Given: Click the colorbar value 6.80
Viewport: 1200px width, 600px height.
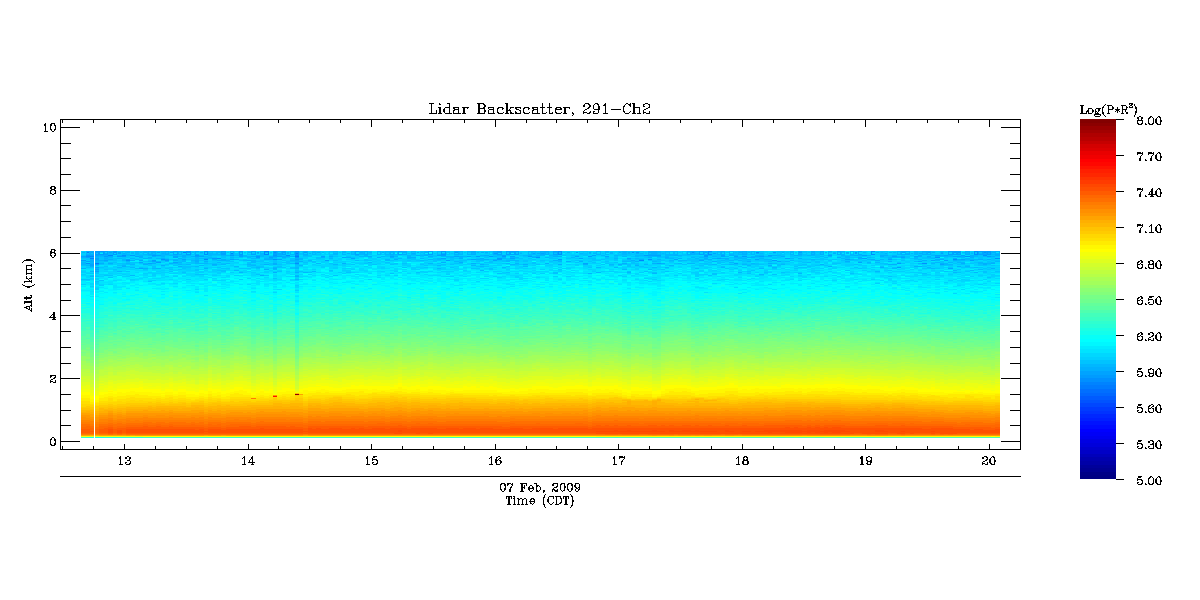Looking at the screenshot, I should 1148,265.
